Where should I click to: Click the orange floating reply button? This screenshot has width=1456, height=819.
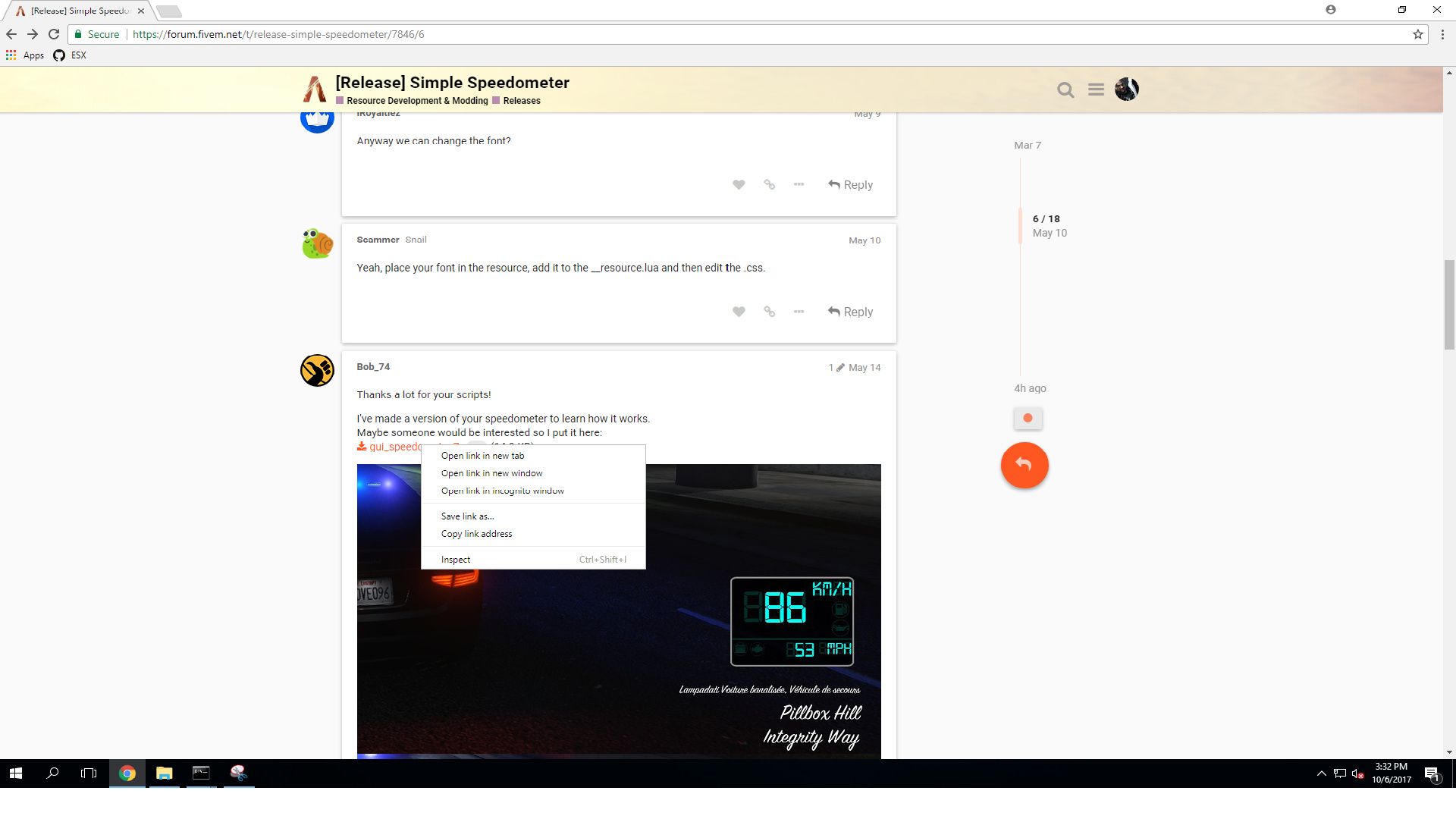(x=1024, y=465)
